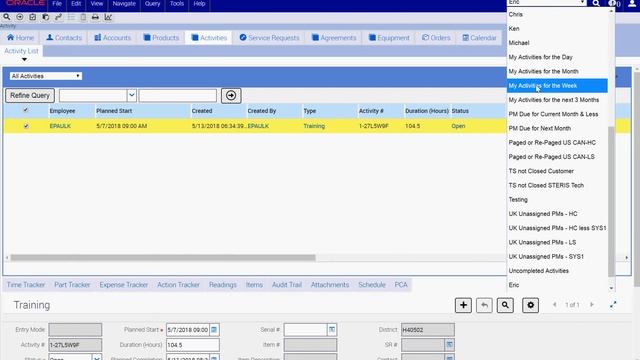640x360 pixels.
Task: Open the Calendar tab
Action: [479, 38]
